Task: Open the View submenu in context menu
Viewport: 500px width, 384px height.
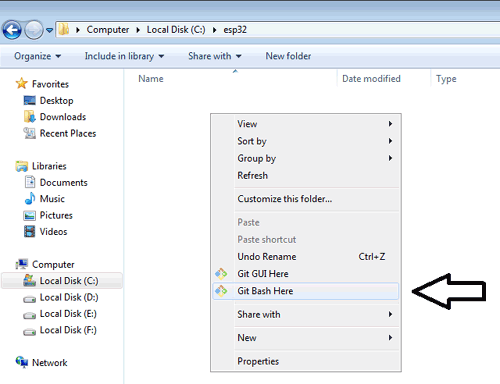Action: point(306,124)
